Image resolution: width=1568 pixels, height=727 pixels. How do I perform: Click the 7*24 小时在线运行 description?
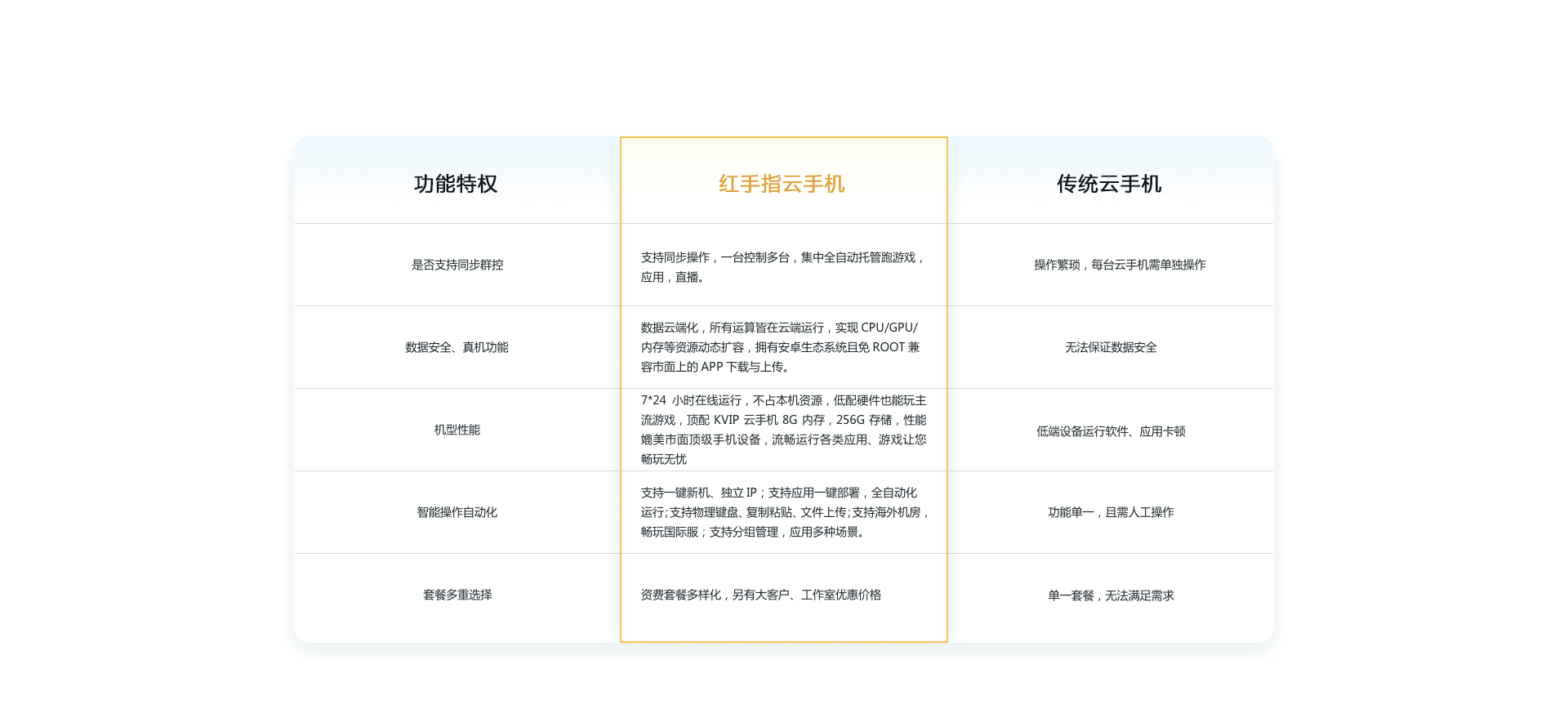(x=782, y=430)
